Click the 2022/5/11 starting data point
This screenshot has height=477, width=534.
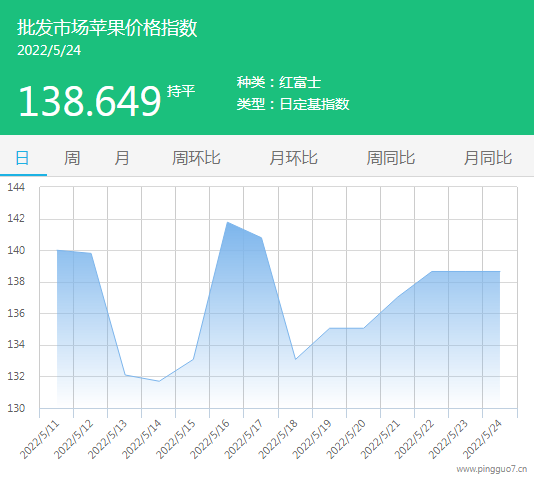(57, 250)
